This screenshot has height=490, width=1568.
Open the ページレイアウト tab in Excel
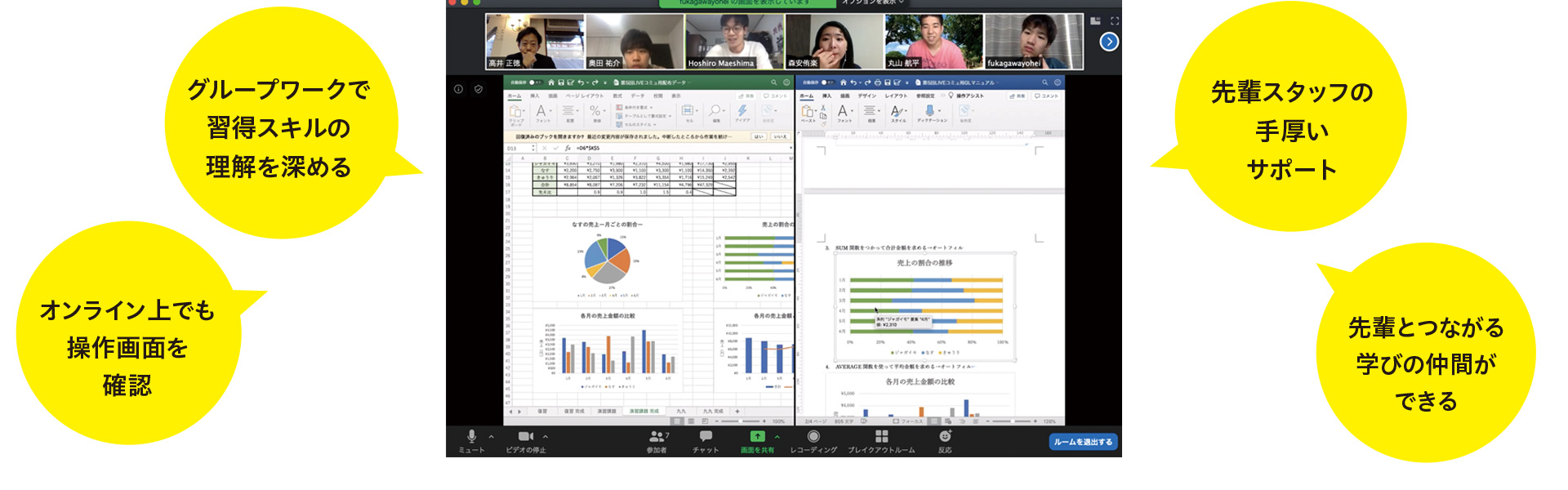[584, 96]
